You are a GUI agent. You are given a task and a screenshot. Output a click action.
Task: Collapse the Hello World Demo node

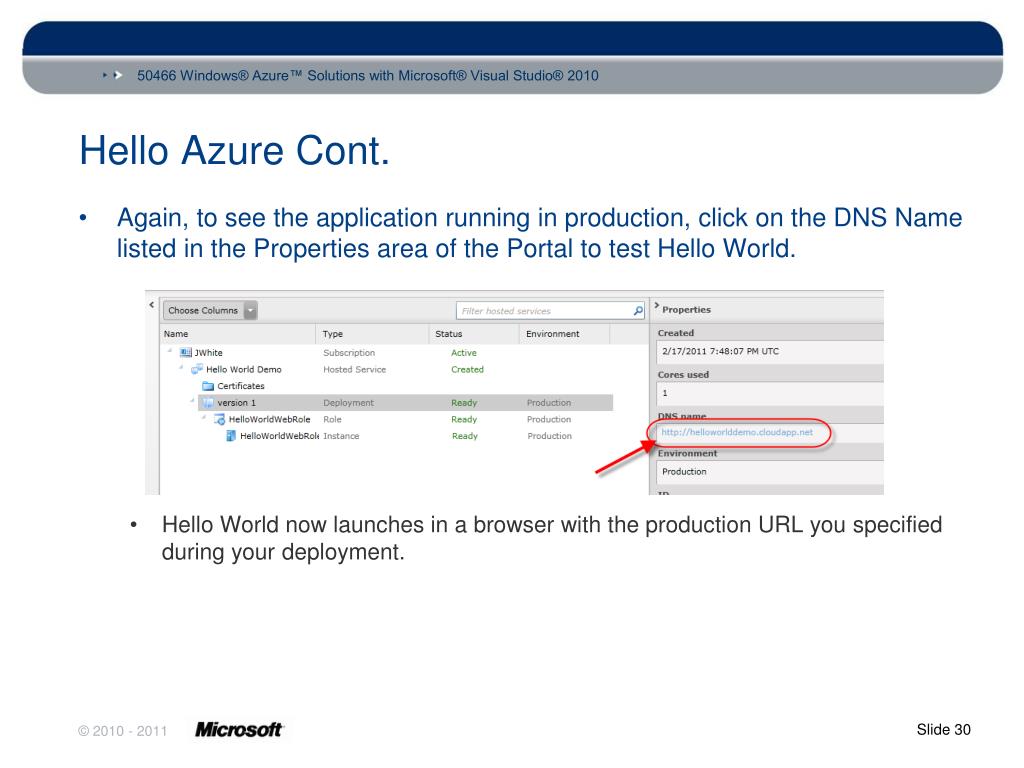pos(181,368)
